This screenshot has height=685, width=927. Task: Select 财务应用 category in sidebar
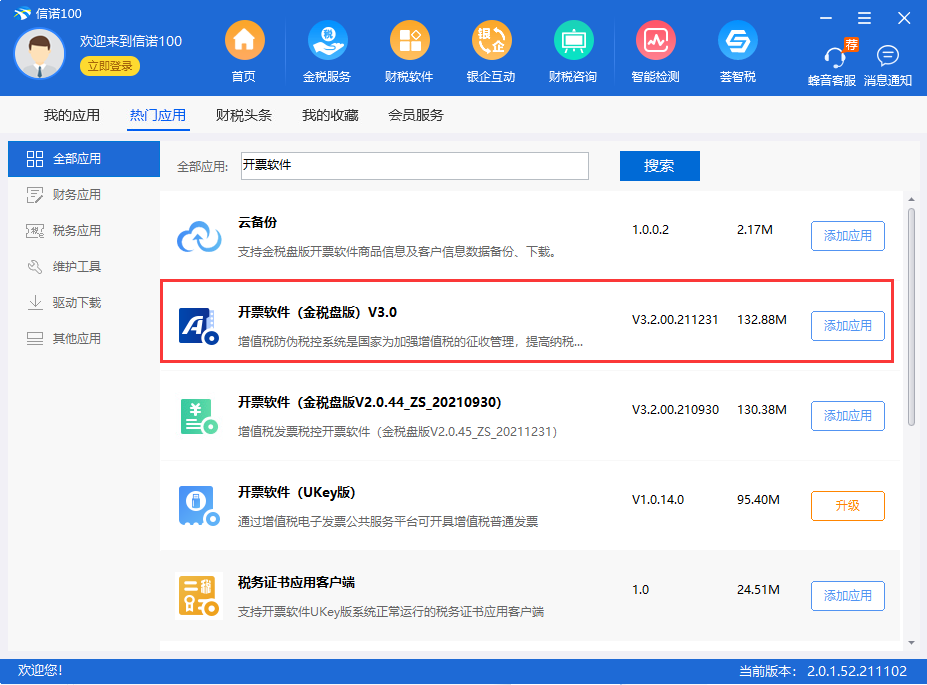84,194
